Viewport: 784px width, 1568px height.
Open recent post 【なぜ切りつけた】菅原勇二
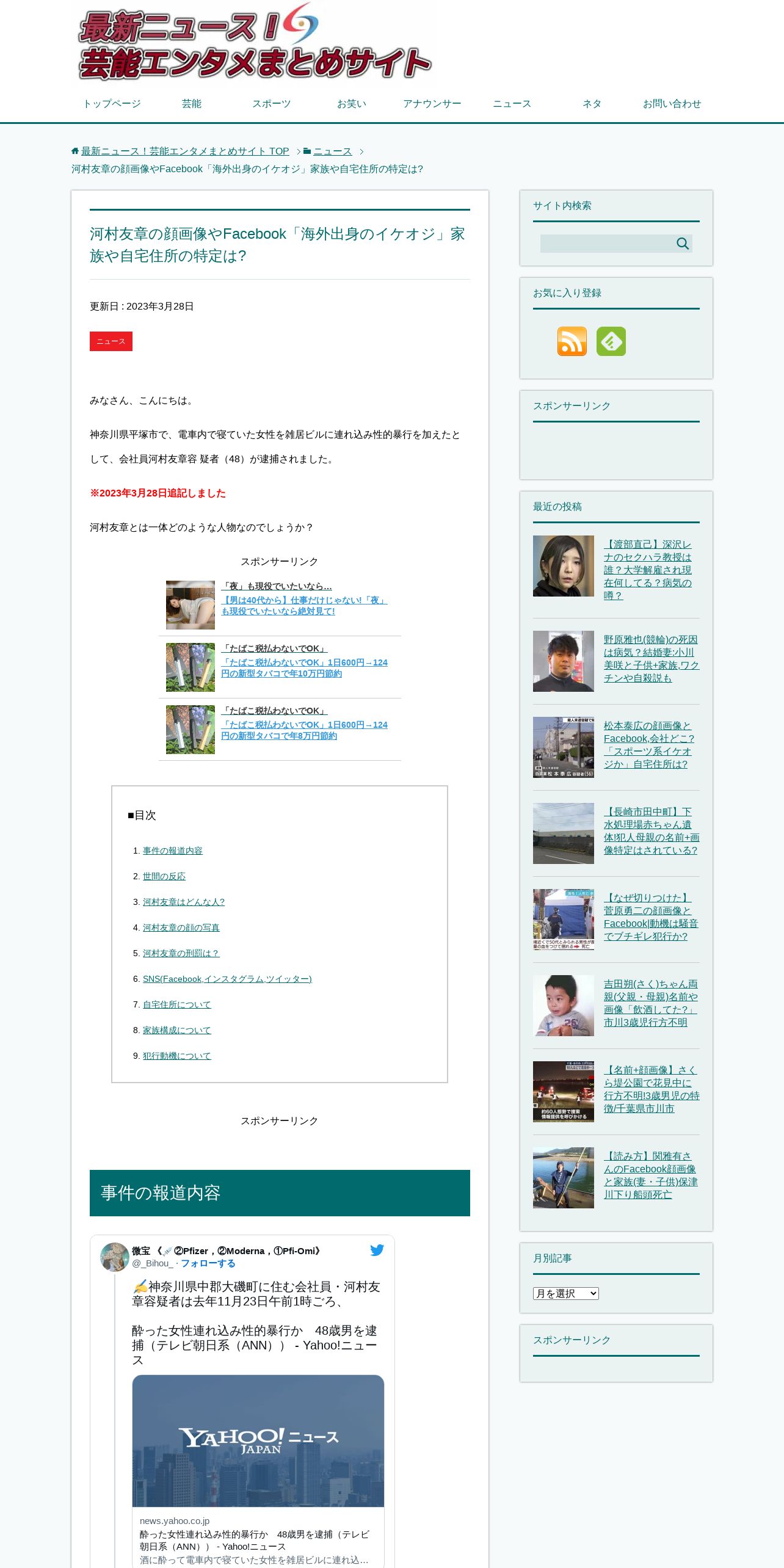coord(651,917)
